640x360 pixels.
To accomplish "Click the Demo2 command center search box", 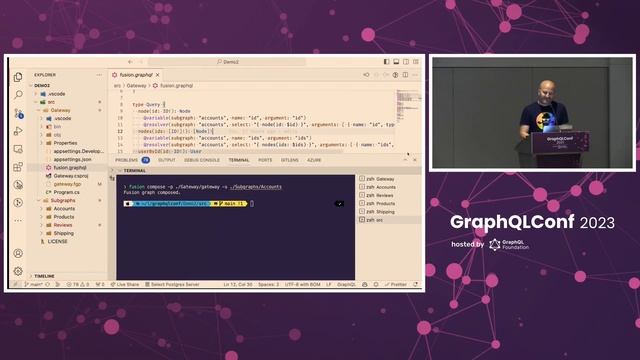I will (227, 62).
